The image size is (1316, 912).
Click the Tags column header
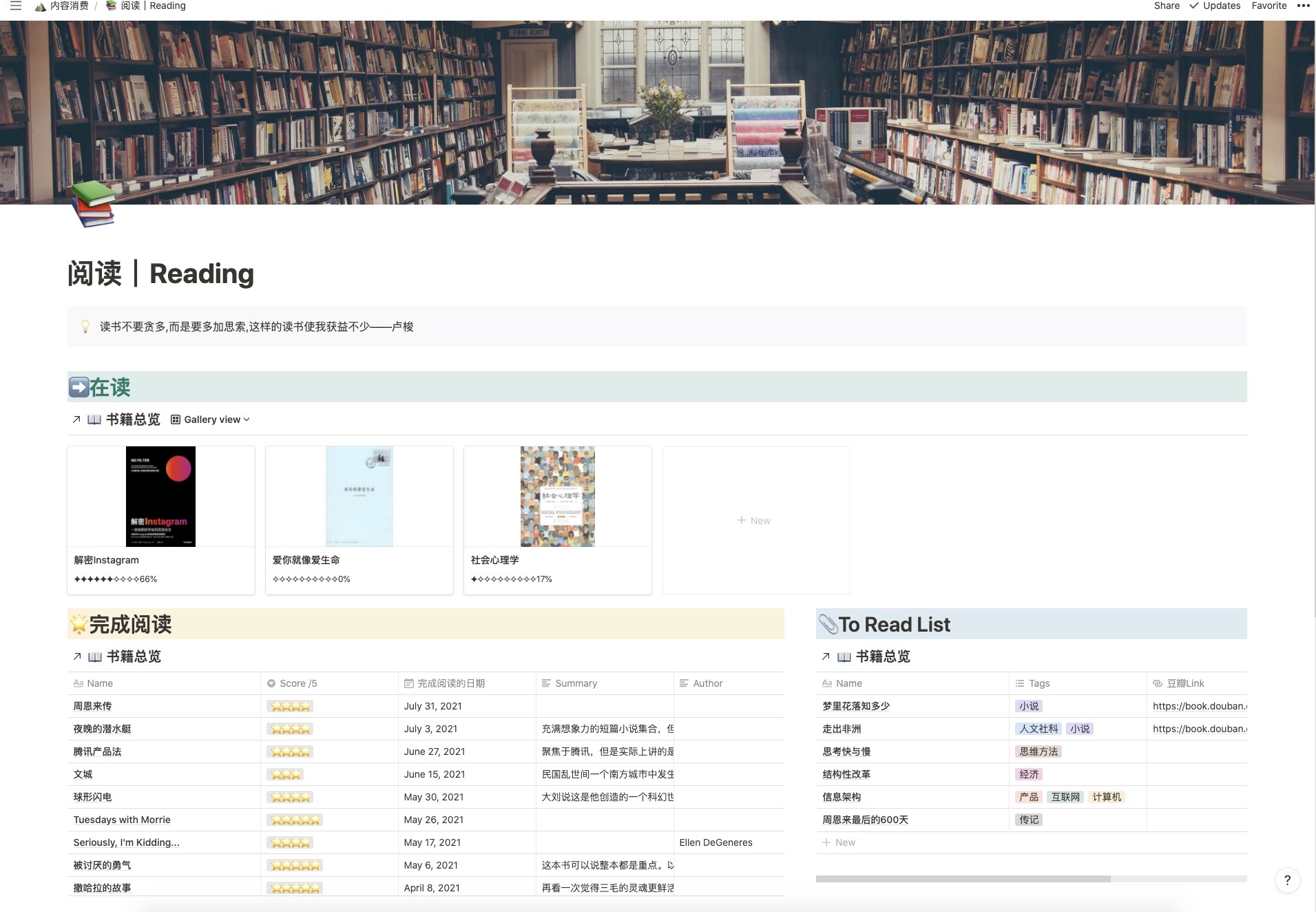click(x=1078, y=683)
